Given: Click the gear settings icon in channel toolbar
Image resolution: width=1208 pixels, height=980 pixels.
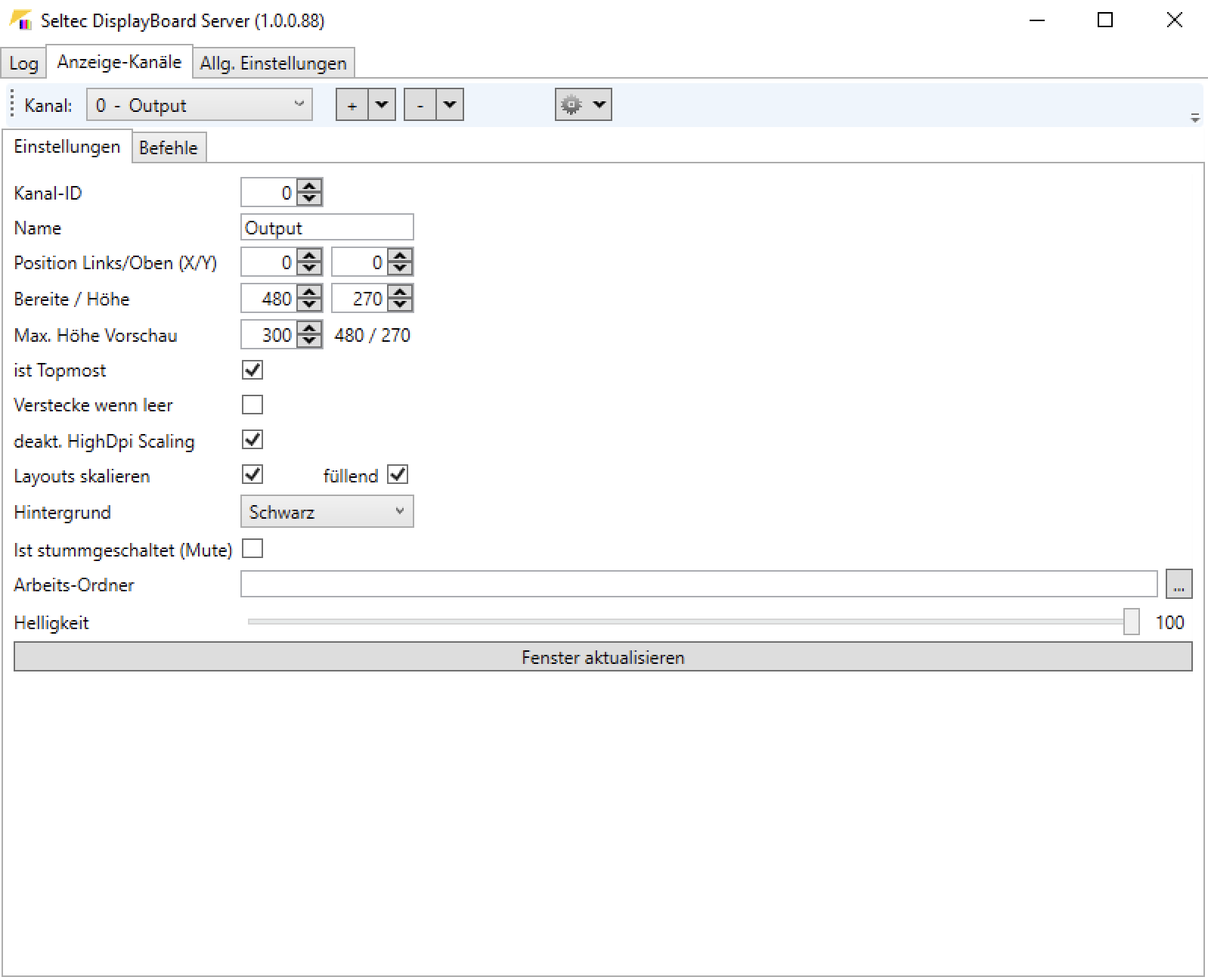Looking at the screenshot, I should pos(571,104).
